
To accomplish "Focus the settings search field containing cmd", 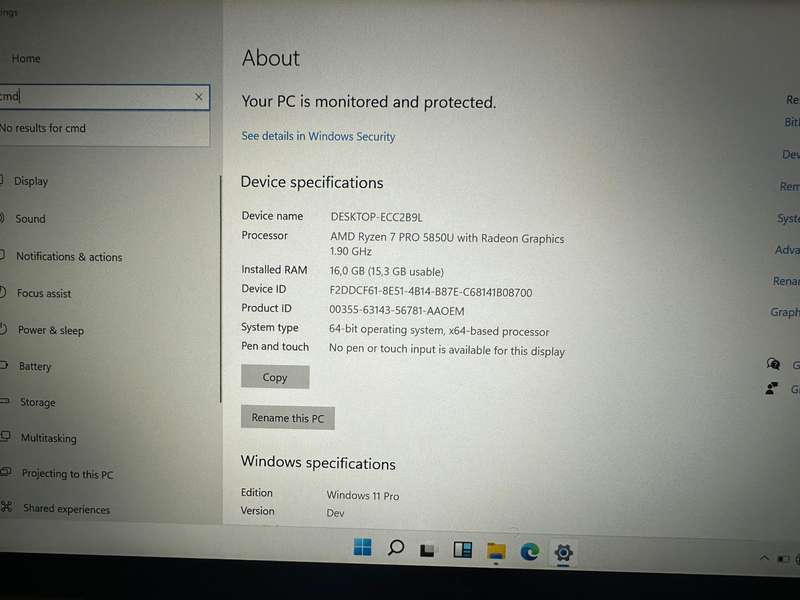I will pos(105,97).
